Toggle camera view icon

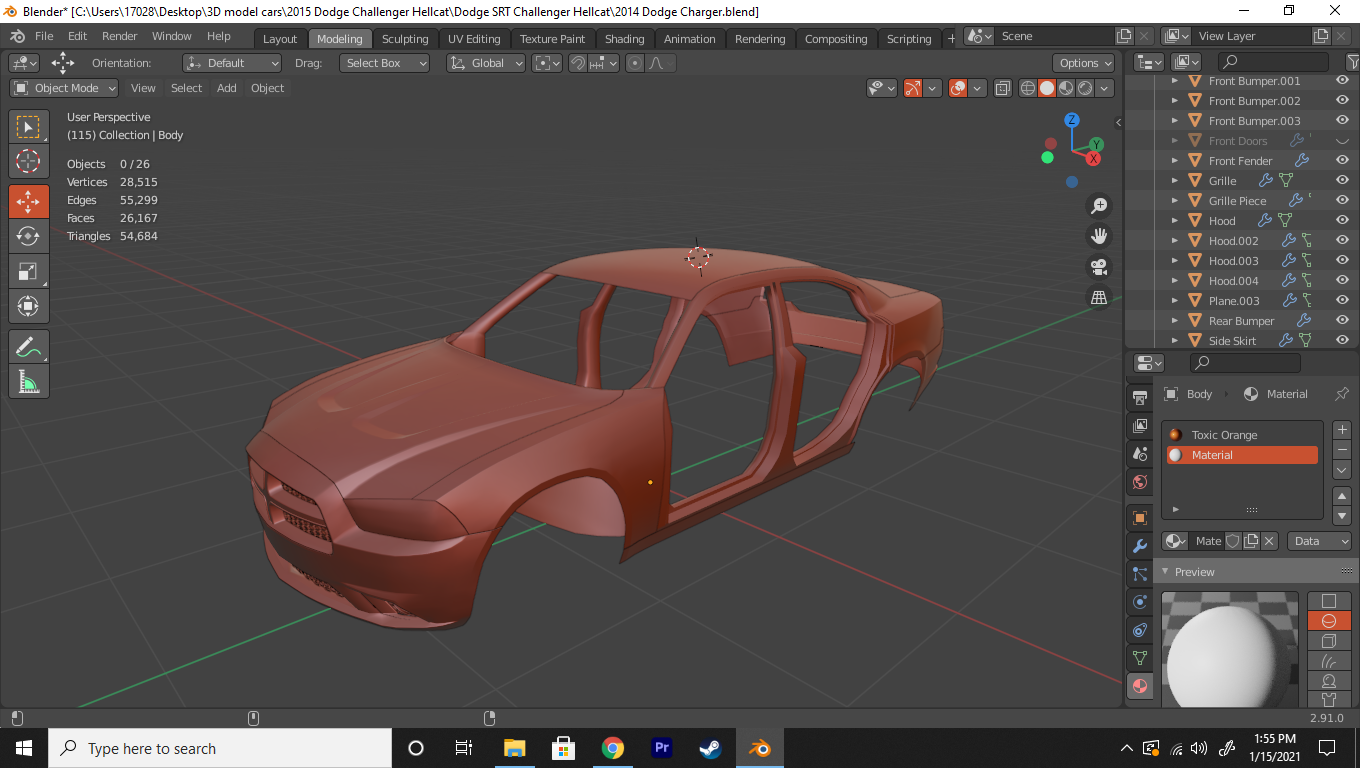[1099, 267]
